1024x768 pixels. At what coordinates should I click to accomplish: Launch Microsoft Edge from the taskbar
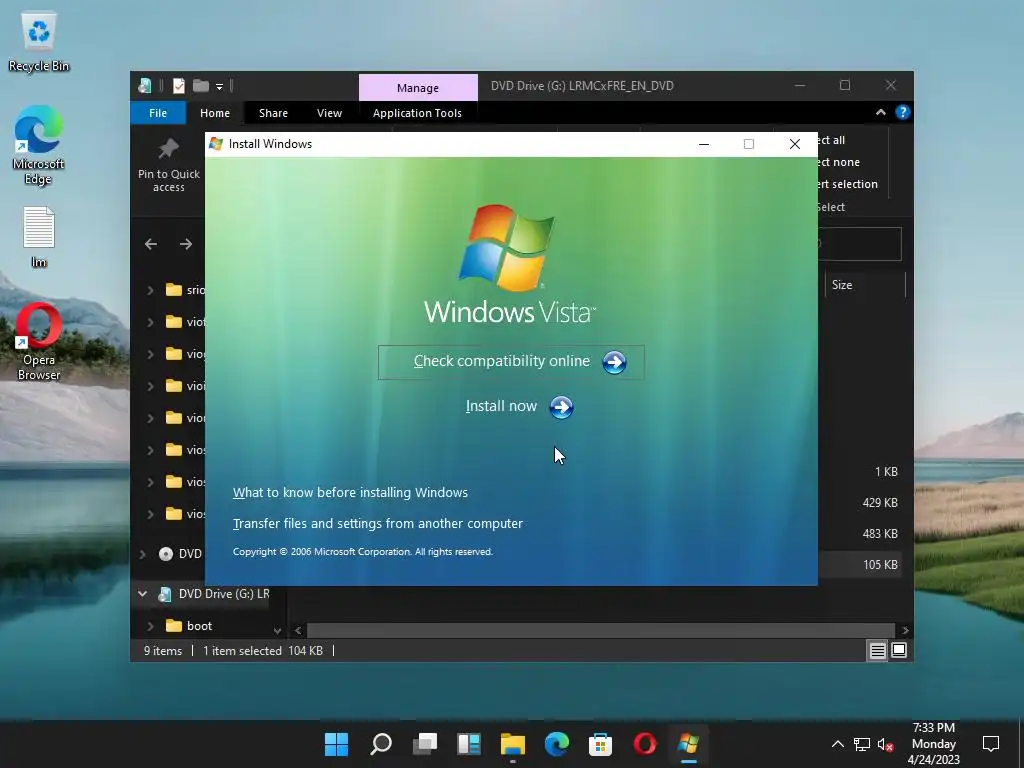click(556, 744)
